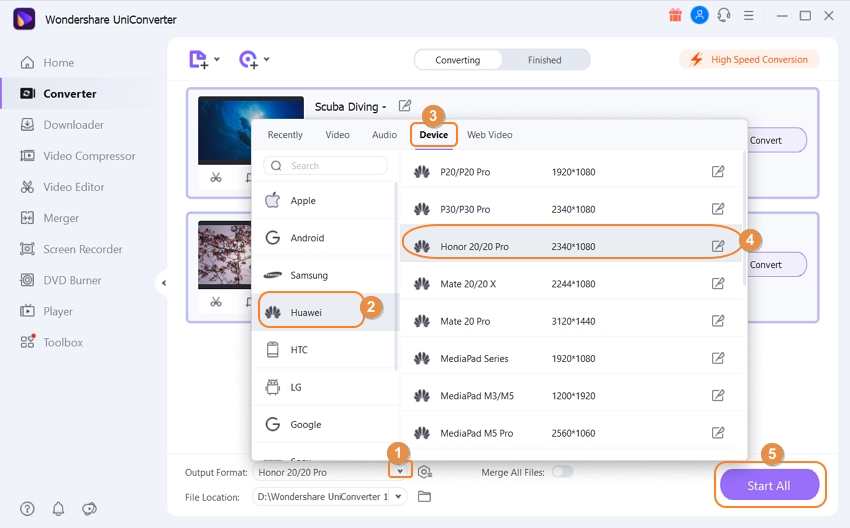
Task: Open the Video Compressor tool
Action: pyautogui.click(x=78, y=156)
